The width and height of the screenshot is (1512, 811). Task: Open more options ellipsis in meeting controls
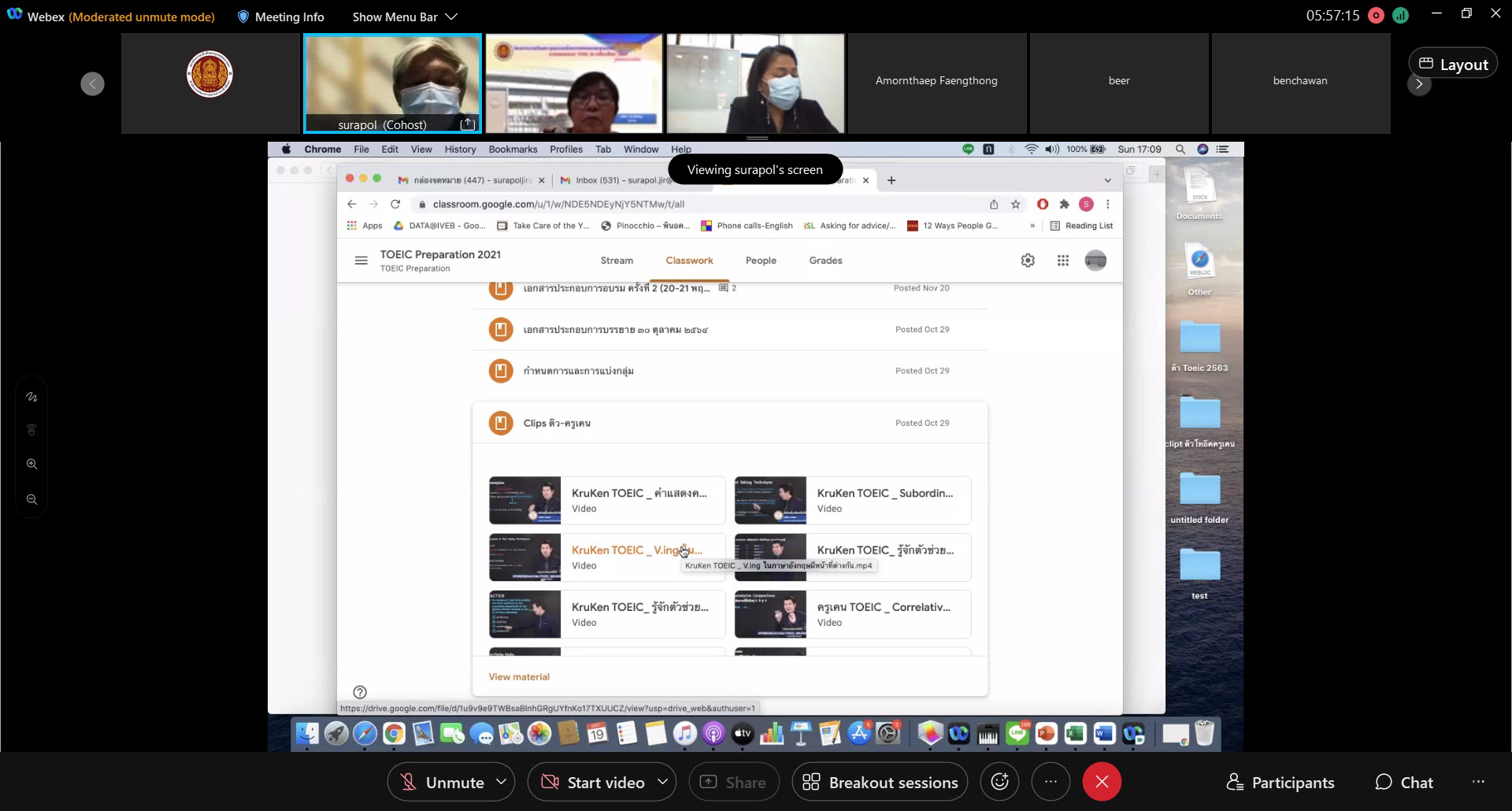[1051, 782]
